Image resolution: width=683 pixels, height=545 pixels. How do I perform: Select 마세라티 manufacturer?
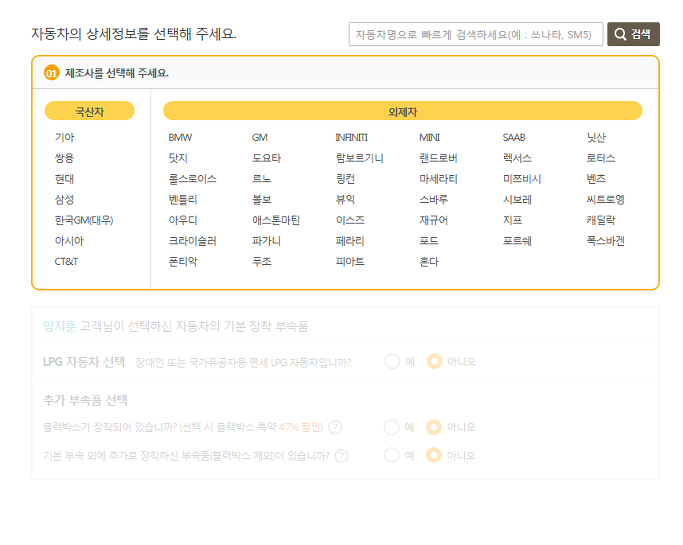pos(439,179)
